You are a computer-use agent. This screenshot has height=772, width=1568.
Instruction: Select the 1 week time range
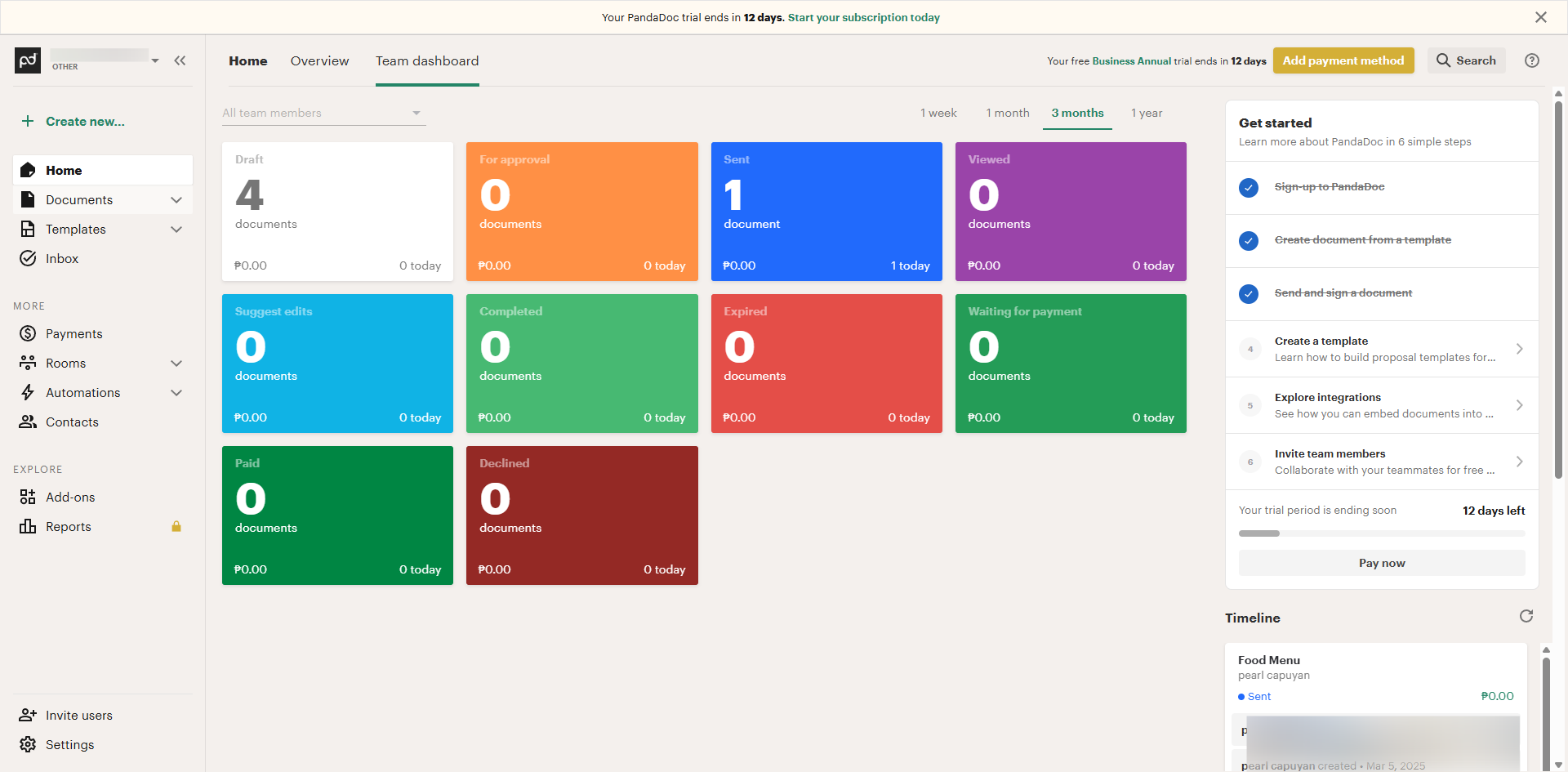pyautogui.click(x=938, y=113)
